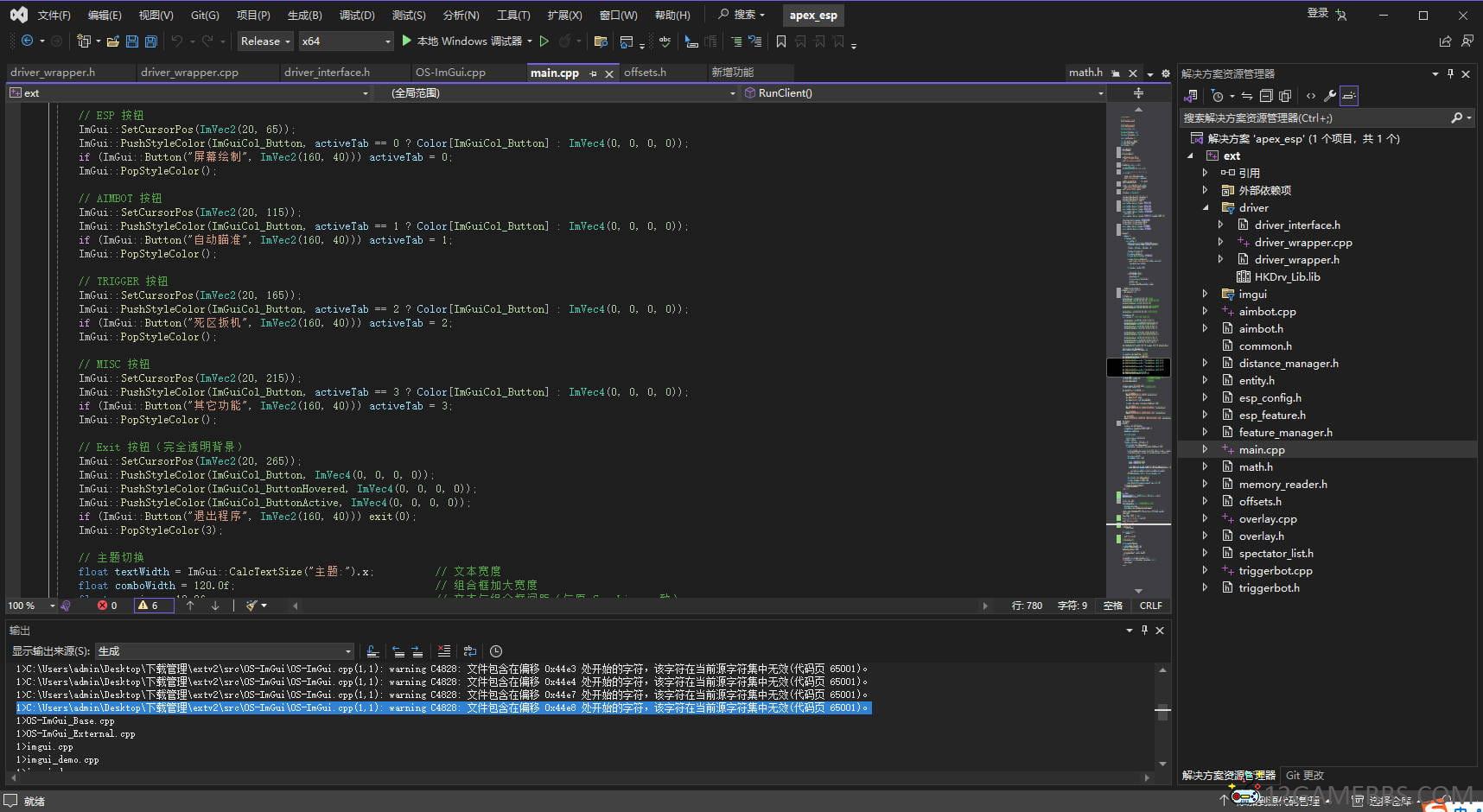Expand the imgui folder in Solution Explorer
This screenshot has width=1483, height=812.
click(x=1205, y=295)
